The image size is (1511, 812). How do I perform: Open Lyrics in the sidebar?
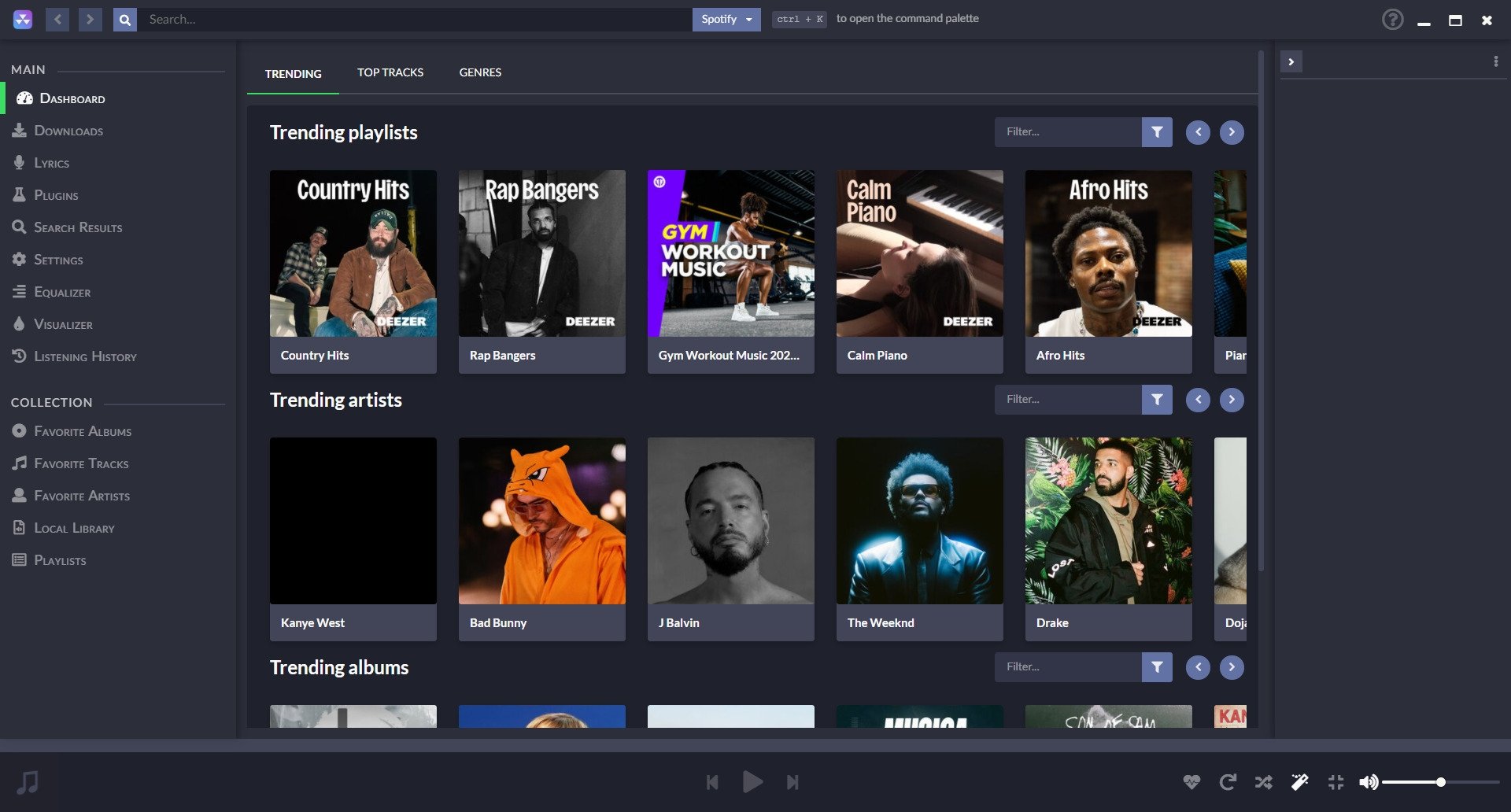[x=118, y=163]
